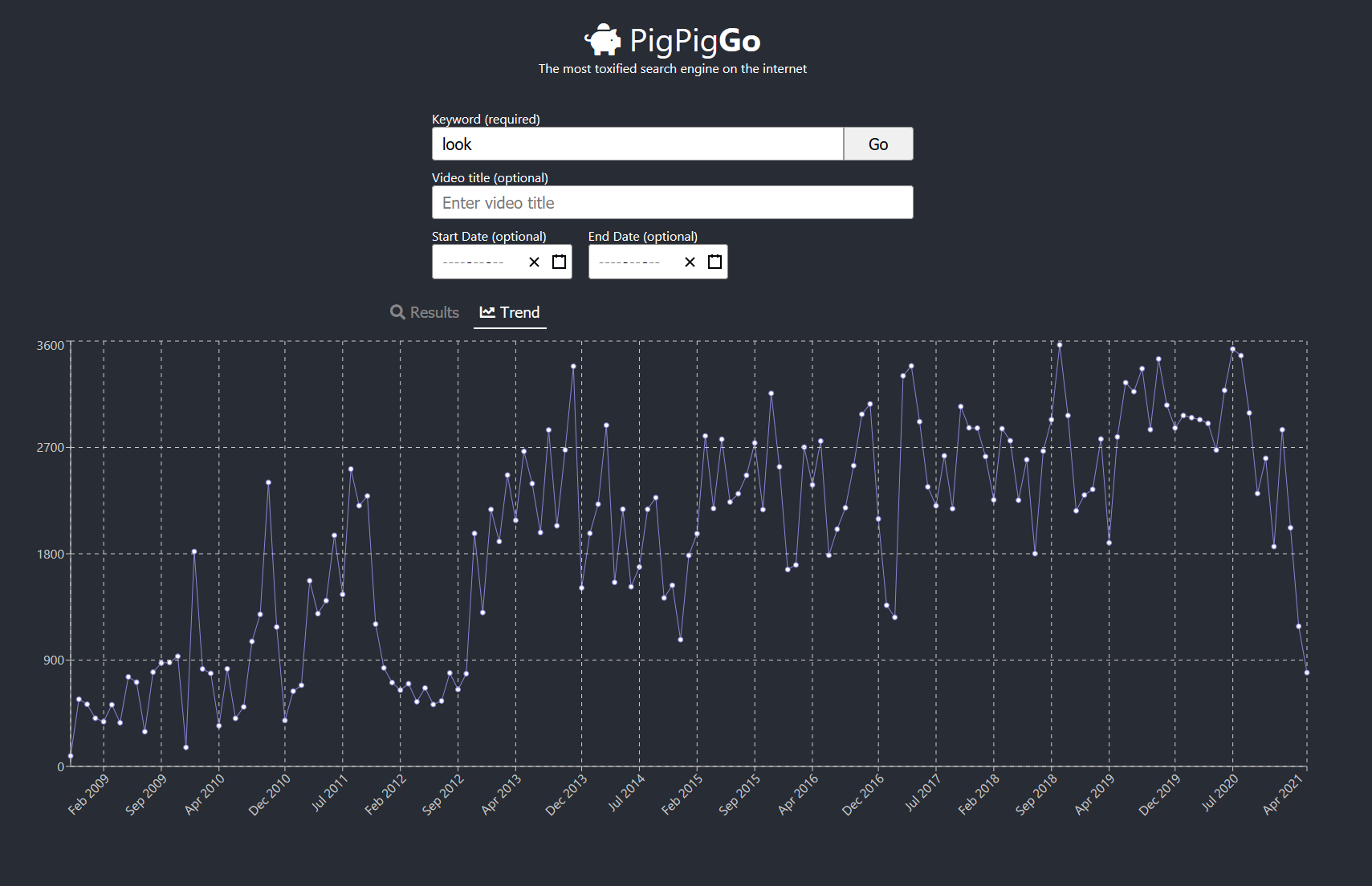Click the 'Video title (optional)' label
The height and width of the screenshot is (886, 1372).
coord(490,177)
